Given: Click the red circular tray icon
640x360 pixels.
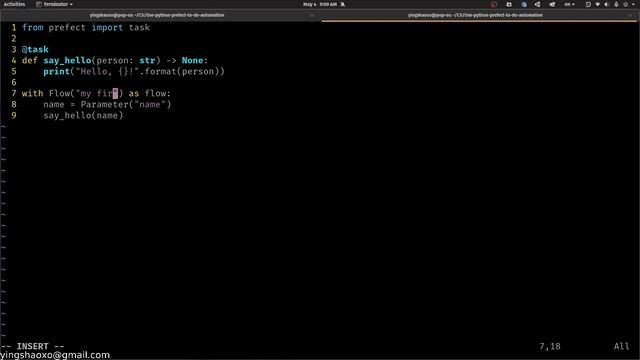Looking at the screenshot, I should pos(494,4).
